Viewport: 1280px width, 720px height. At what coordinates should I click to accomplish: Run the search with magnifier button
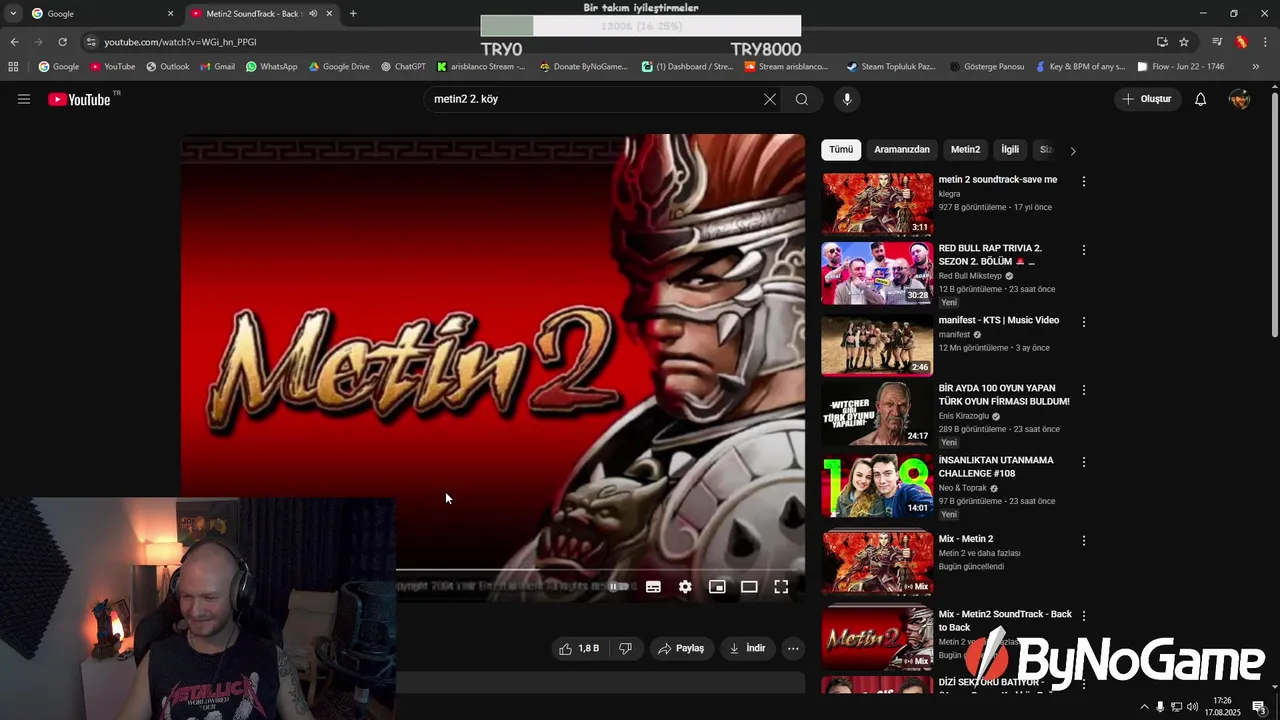802,99
